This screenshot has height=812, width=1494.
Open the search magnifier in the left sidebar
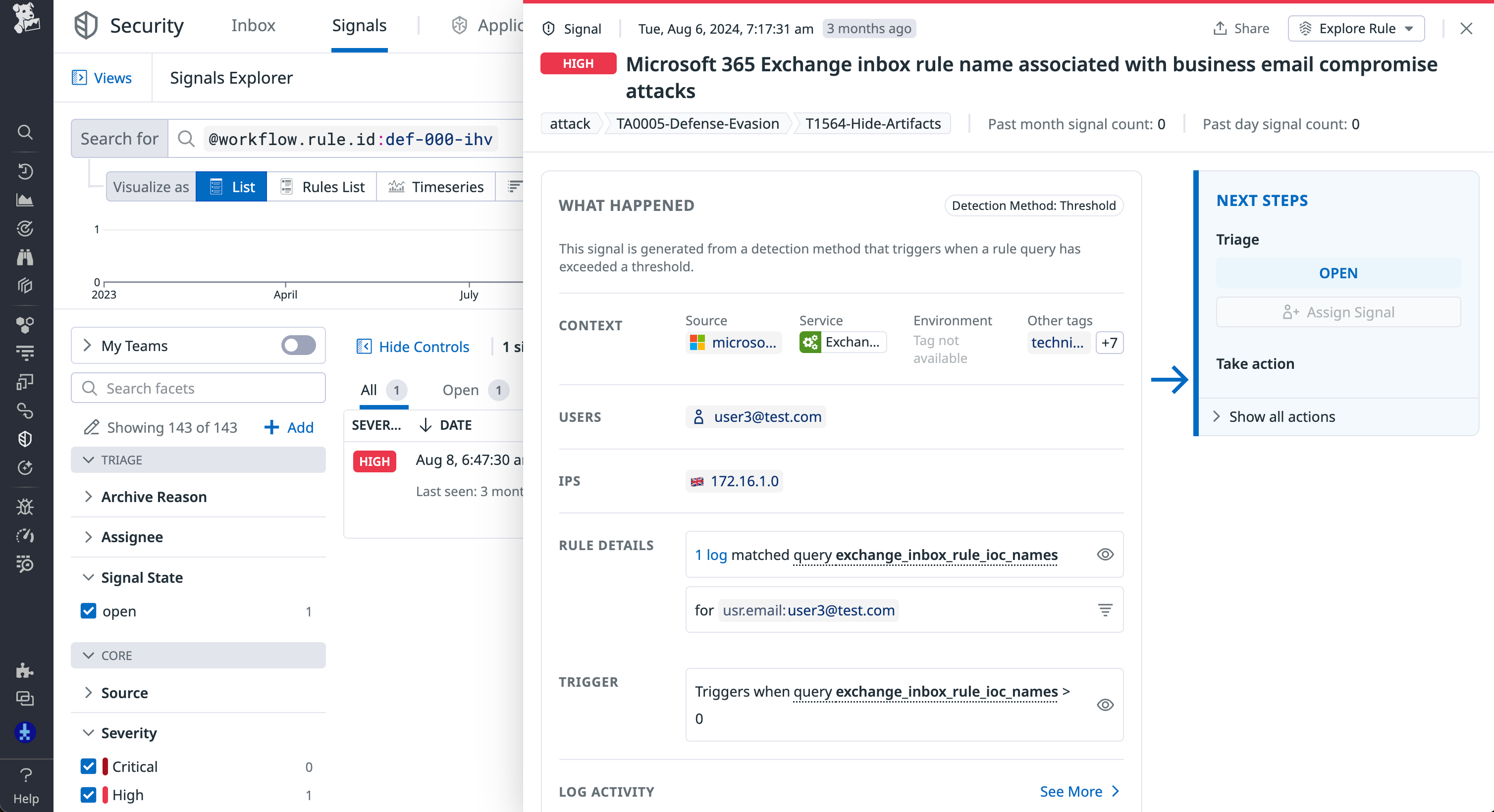(x=25, y=132)
